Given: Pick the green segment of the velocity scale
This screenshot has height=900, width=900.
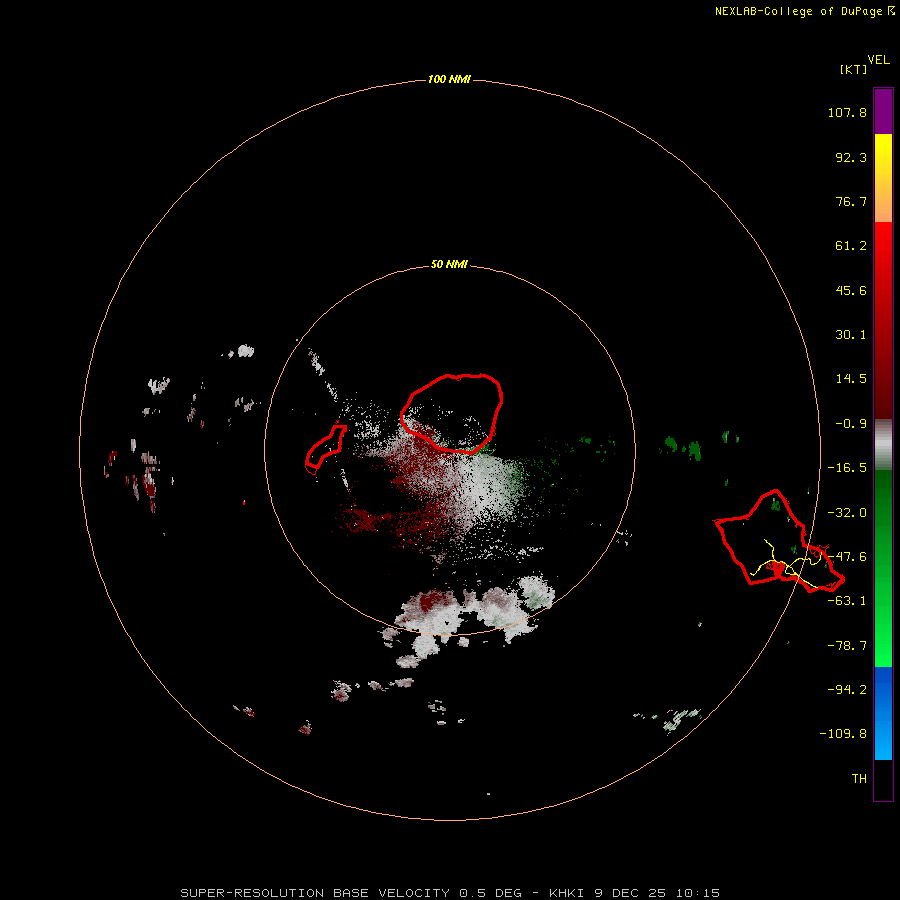Looking at the screenshot, I should point(883,568).
